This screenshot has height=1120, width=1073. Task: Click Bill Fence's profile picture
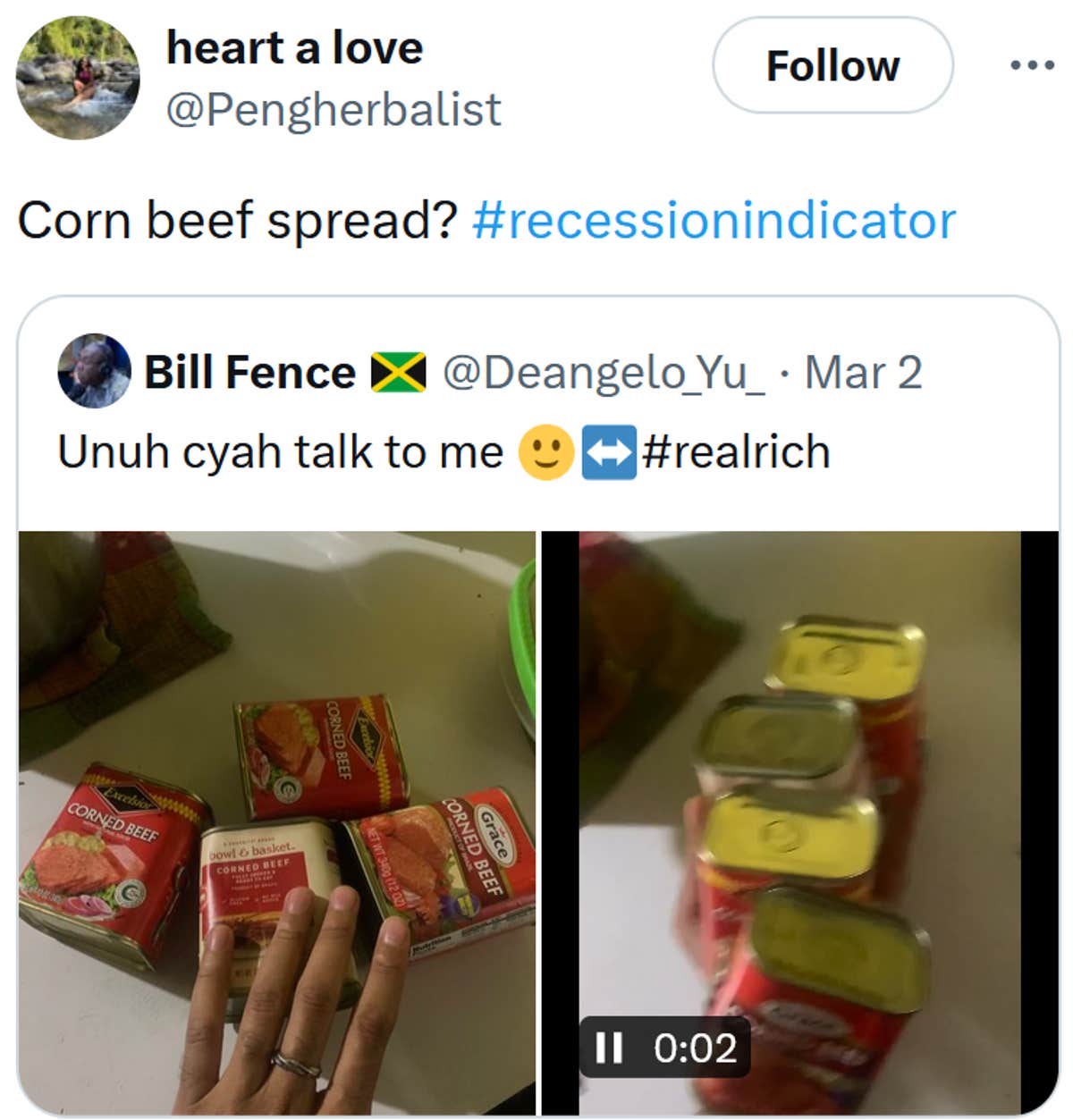92,372
